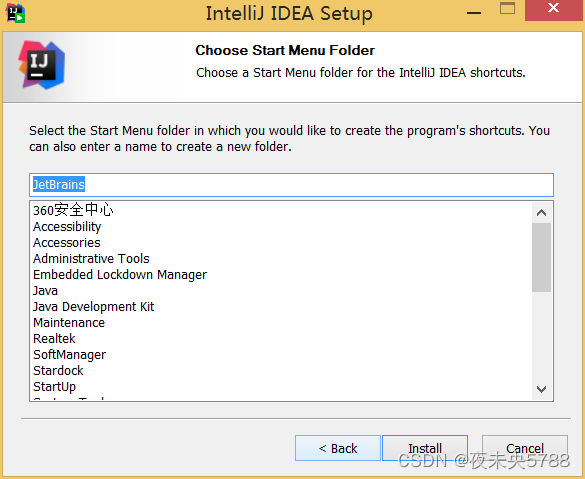Screen dimensions: 585x479
Task: Go back with the Back button
Action: coord(338,448)
